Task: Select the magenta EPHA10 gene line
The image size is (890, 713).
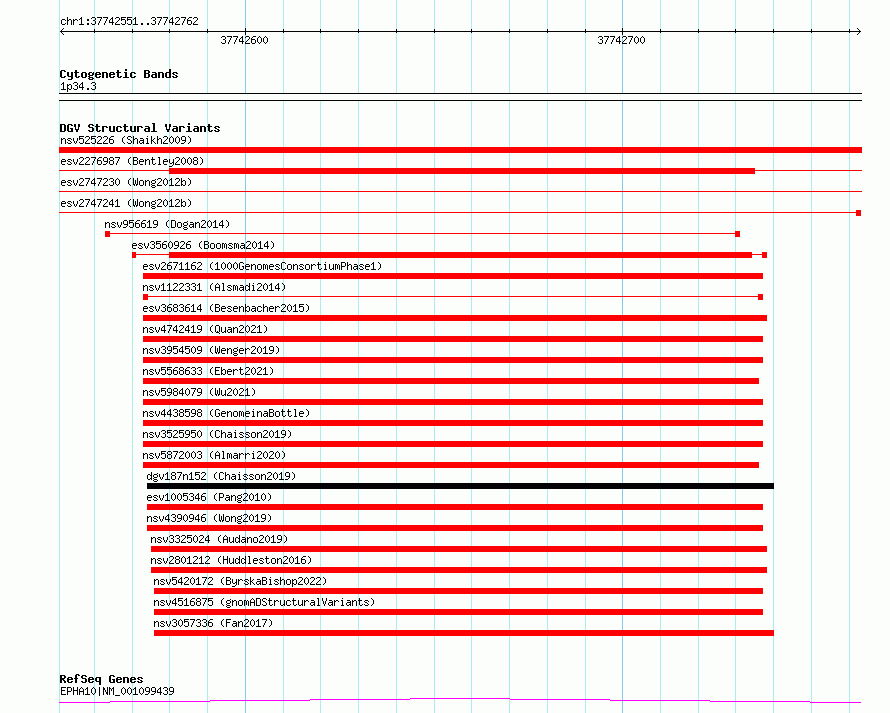Action: click(x=460, y=701)
